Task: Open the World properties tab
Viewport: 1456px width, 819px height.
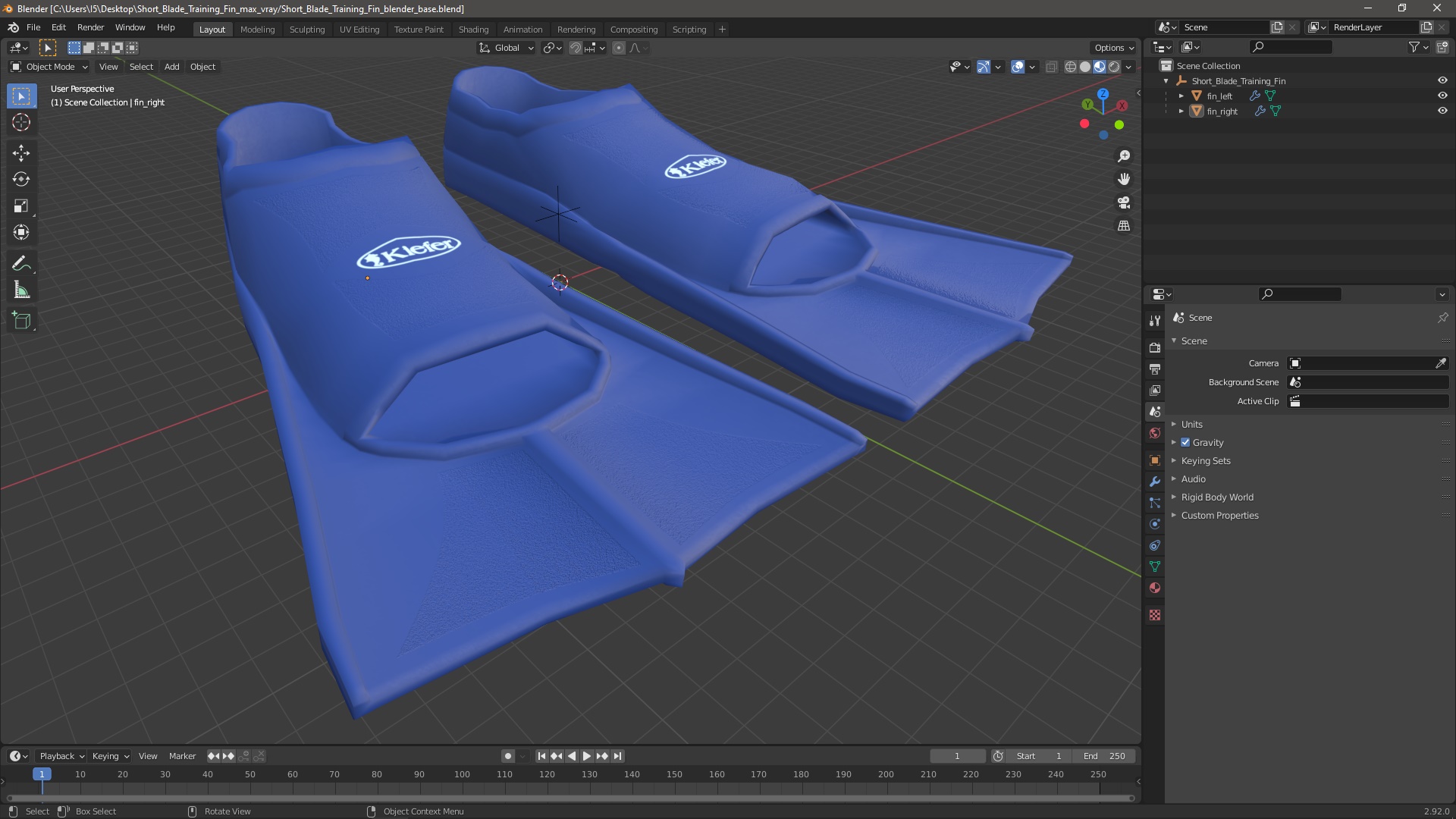Action: pos(1155,433)
